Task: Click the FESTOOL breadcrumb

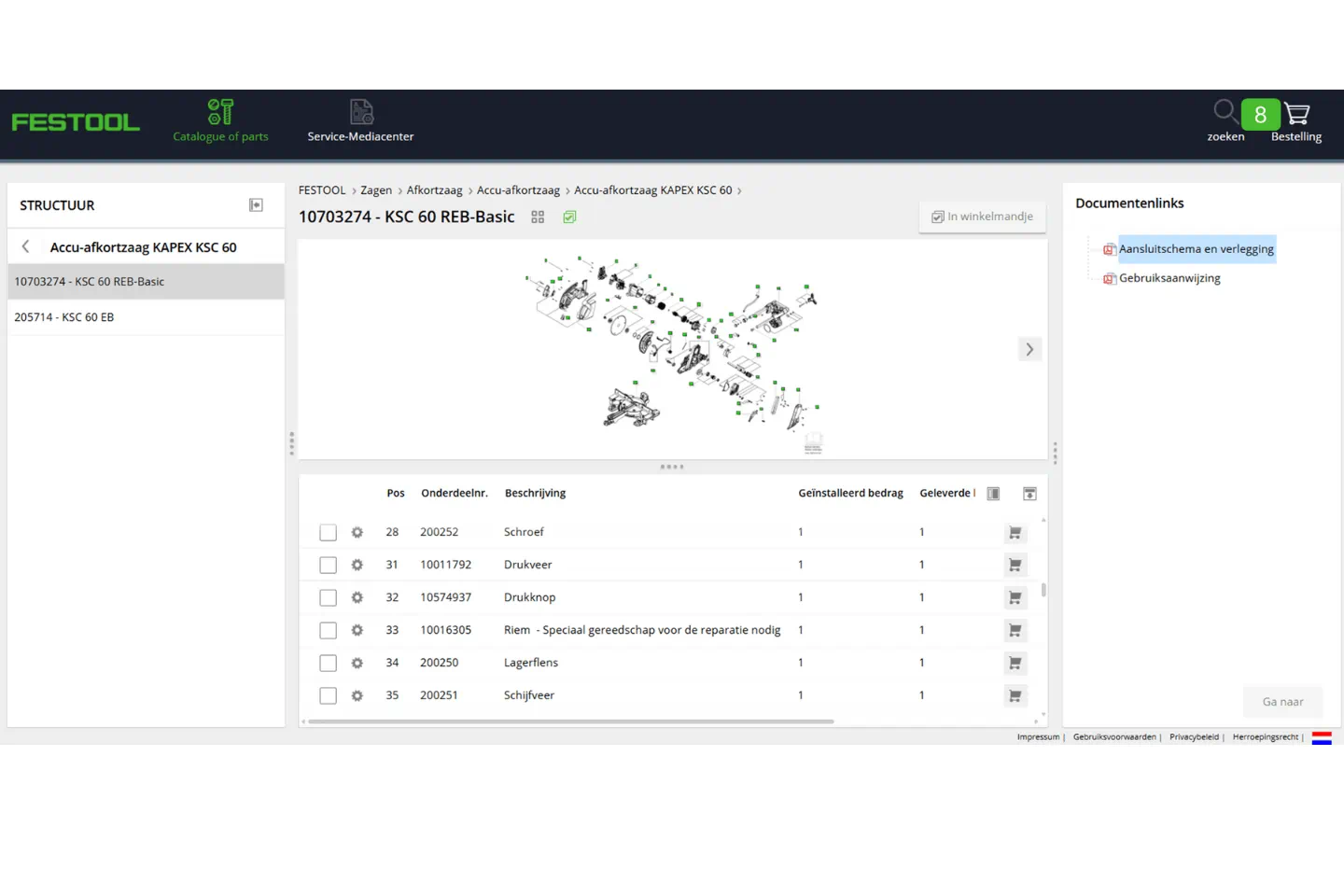Action: (x=322, y=190)
